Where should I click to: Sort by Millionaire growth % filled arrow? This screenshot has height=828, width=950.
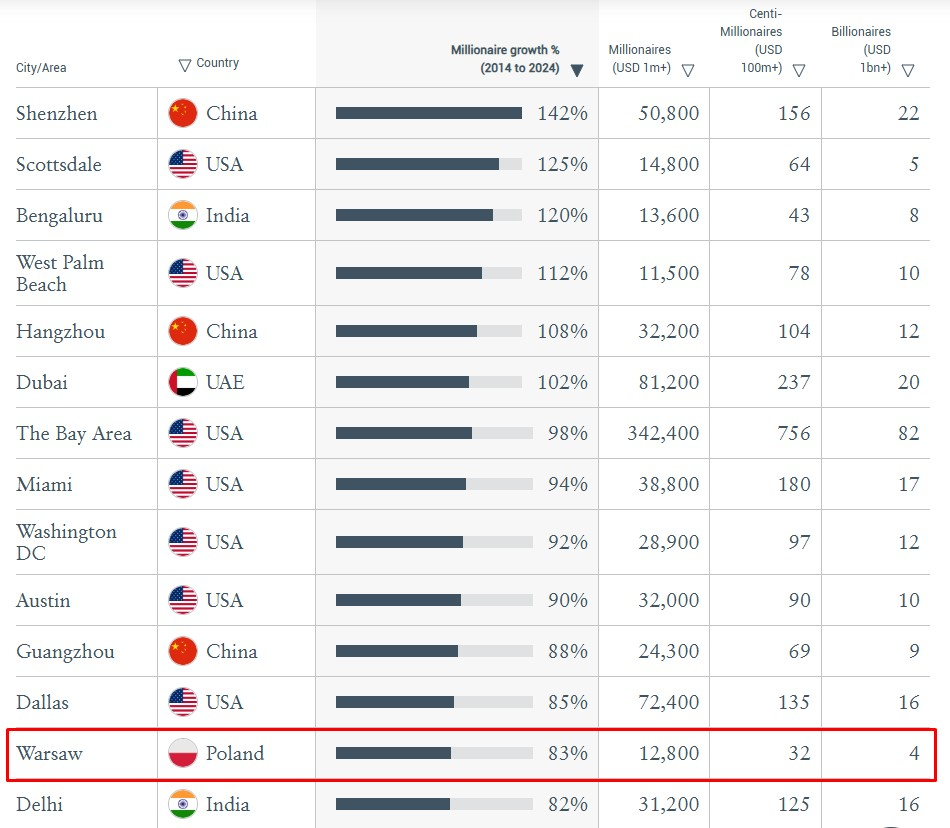pos(577,70)
